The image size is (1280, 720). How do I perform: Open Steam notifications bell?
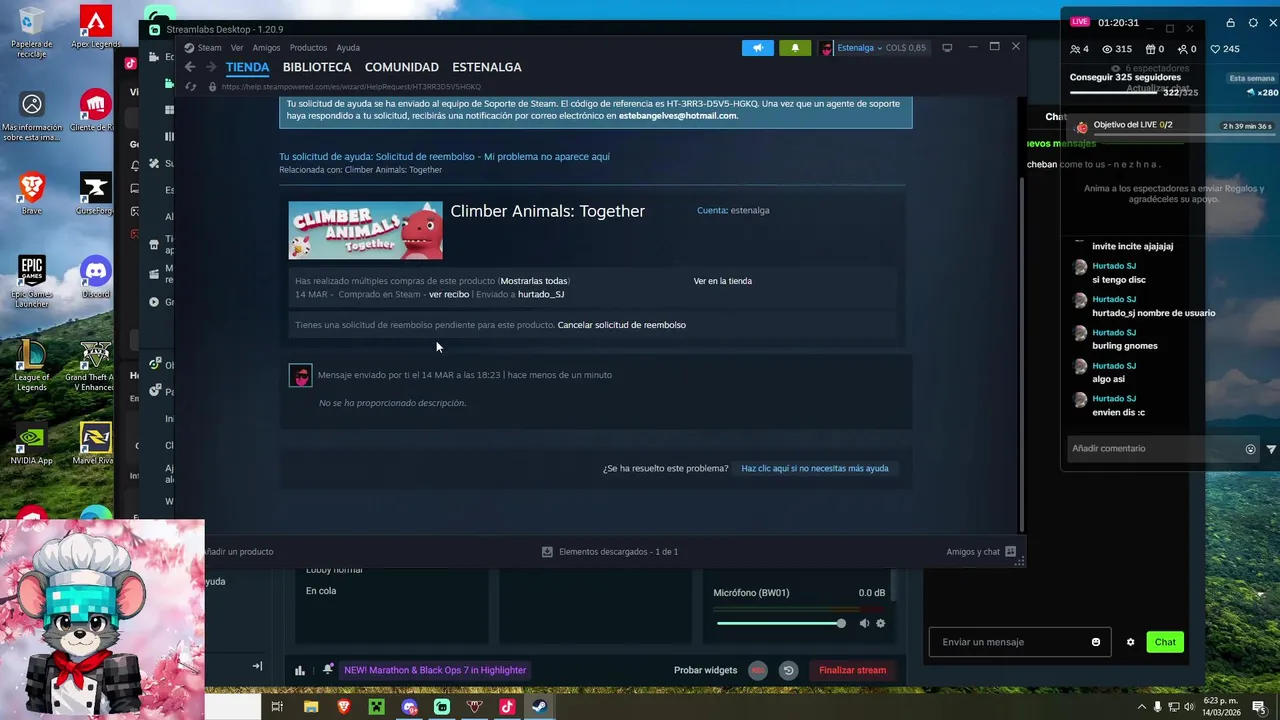(795, 48)
